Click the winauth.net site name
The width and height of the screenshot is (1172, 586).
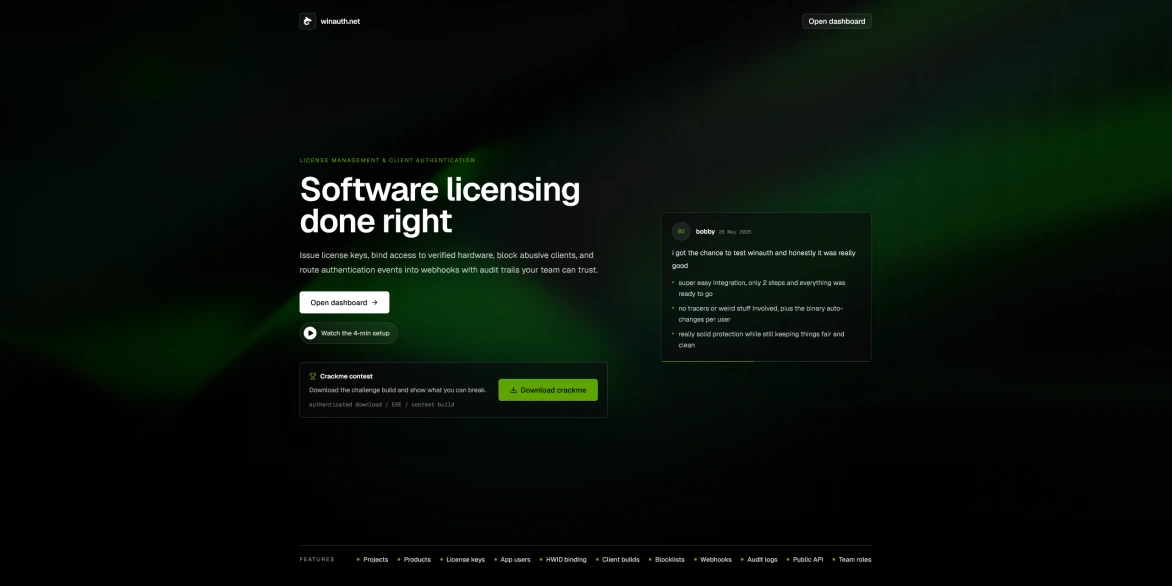point(340,22)
